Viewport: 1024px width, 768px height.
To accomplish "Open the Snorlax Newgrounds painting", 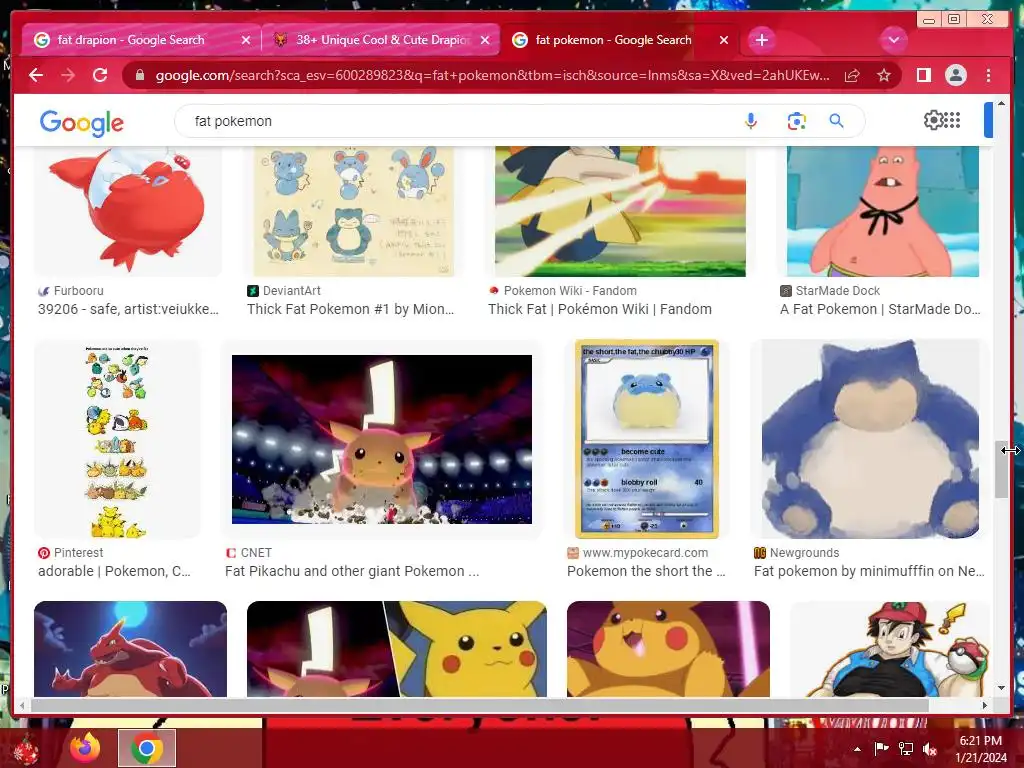I will (871, 439).
